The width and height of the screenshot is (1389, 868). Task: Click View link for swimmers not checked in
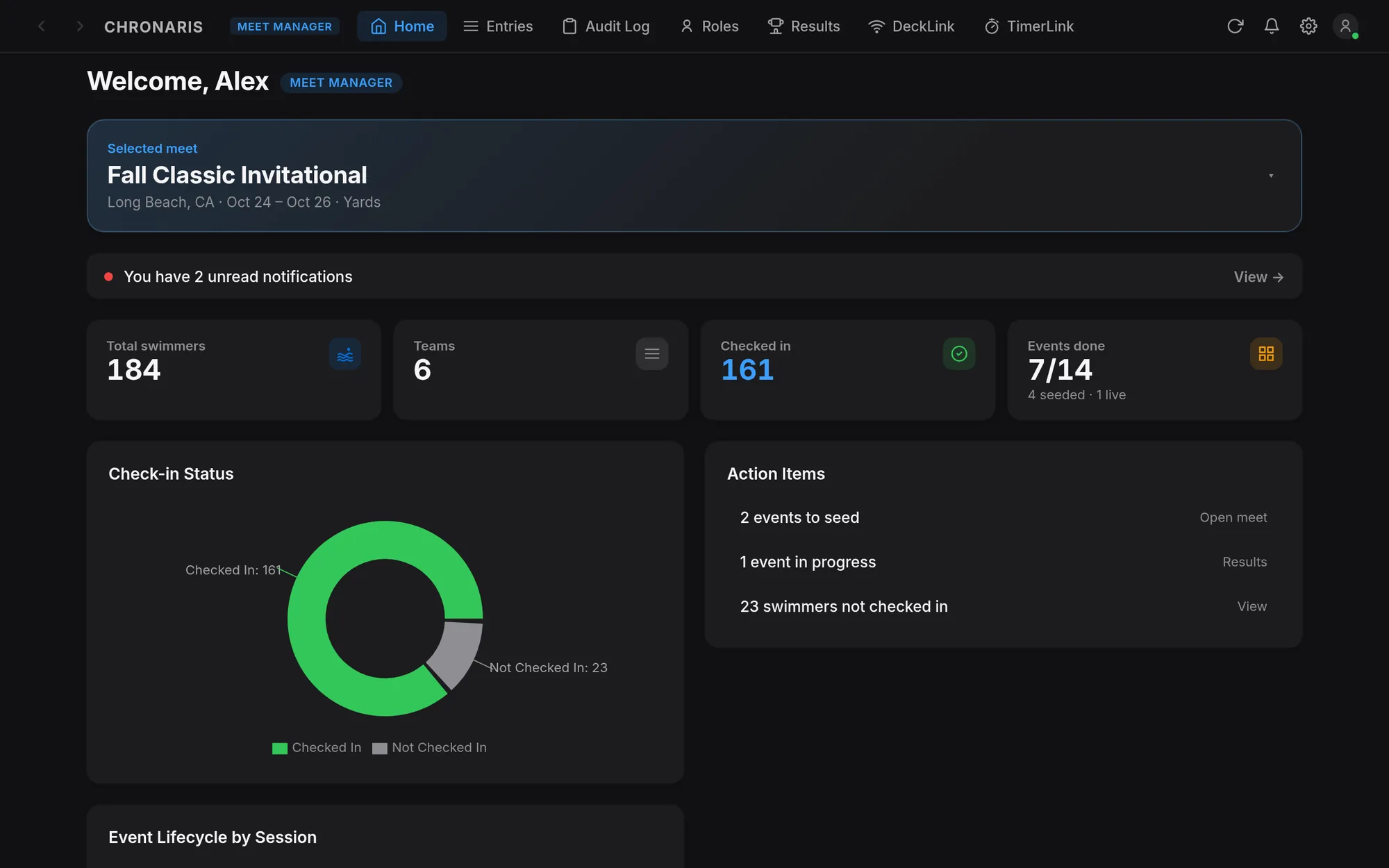click(1252, 606)
